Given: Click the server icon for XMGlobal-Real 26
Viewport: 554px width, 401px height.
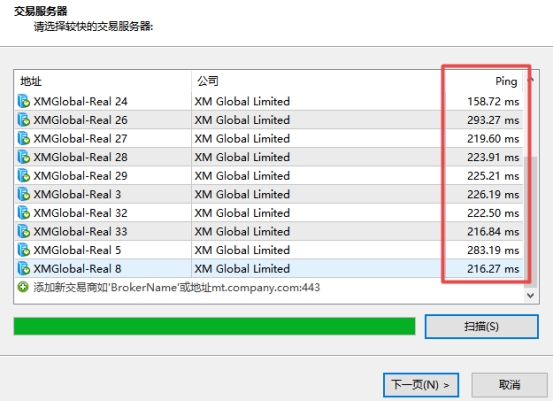Looking at the screenshot, I should tap(24, 120).
